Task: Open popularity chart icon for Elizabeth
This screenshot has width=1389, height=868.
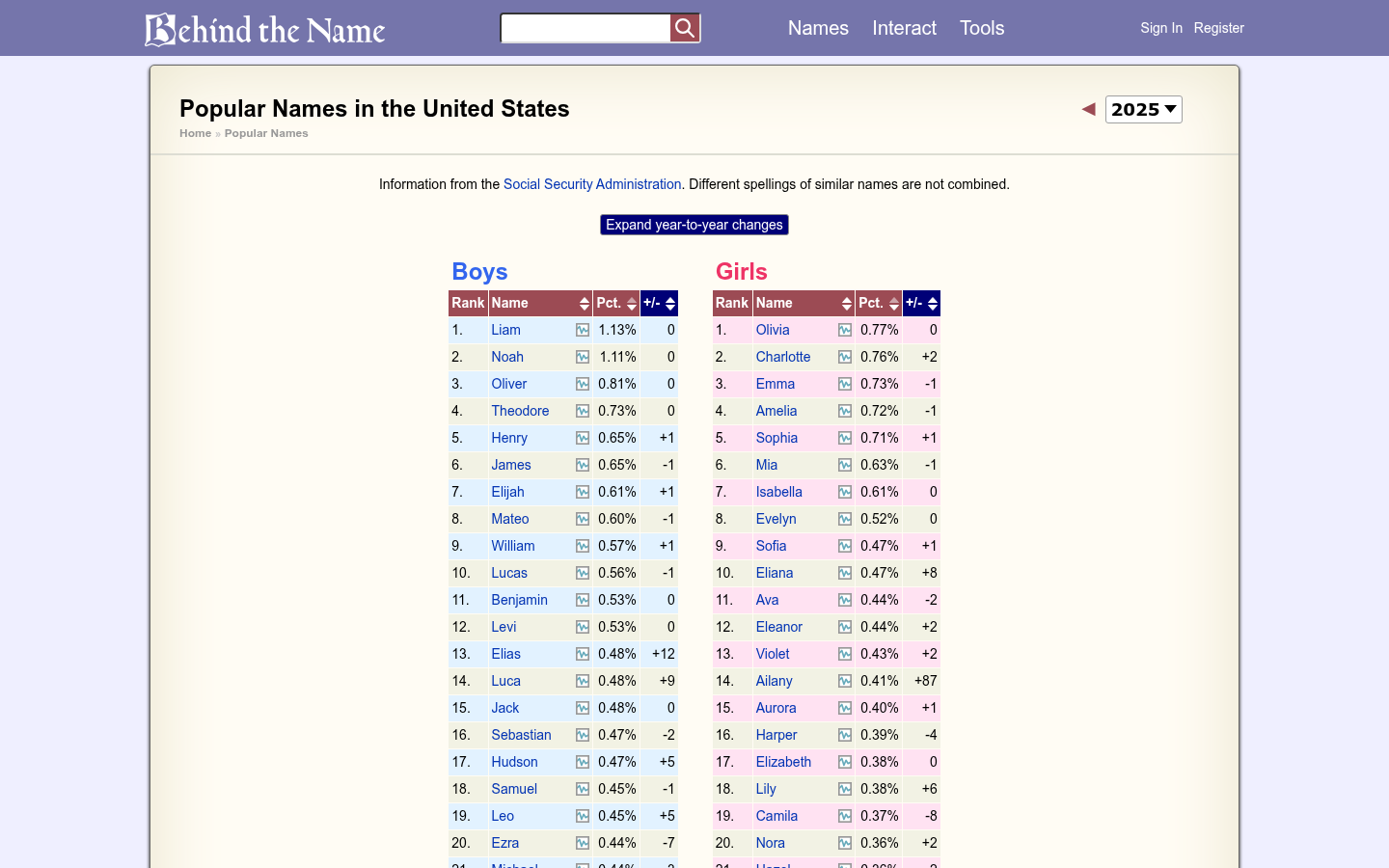Action: [x=845, y=762]
